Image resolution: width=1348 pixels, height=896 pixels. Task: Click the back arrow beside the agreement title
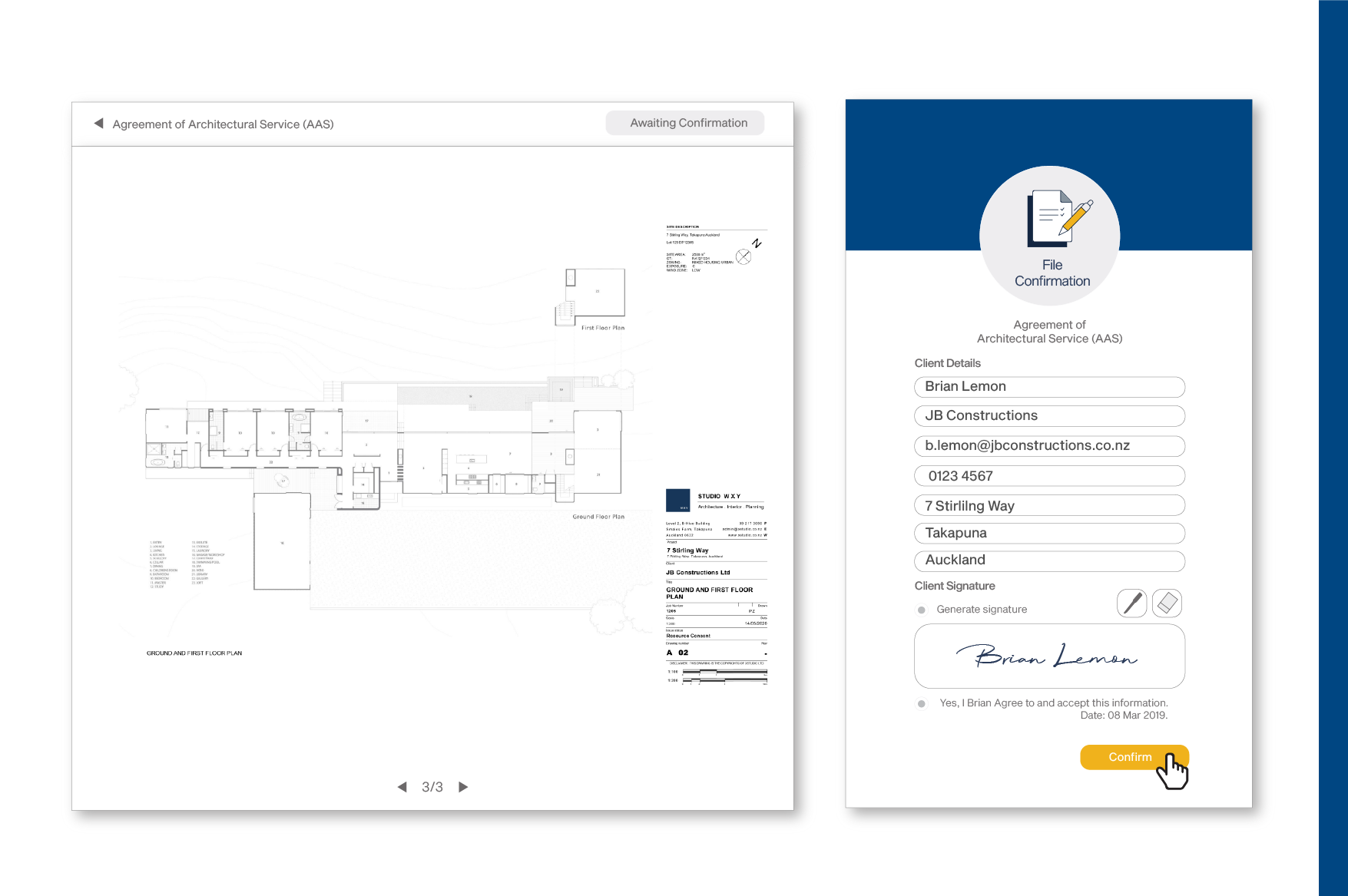coord(98,123)
